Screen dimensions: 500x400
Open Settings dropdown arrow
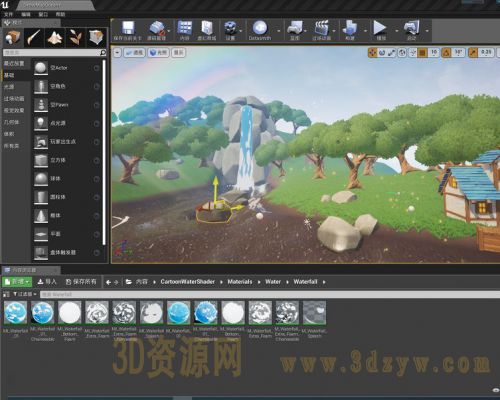coord(241,30)
